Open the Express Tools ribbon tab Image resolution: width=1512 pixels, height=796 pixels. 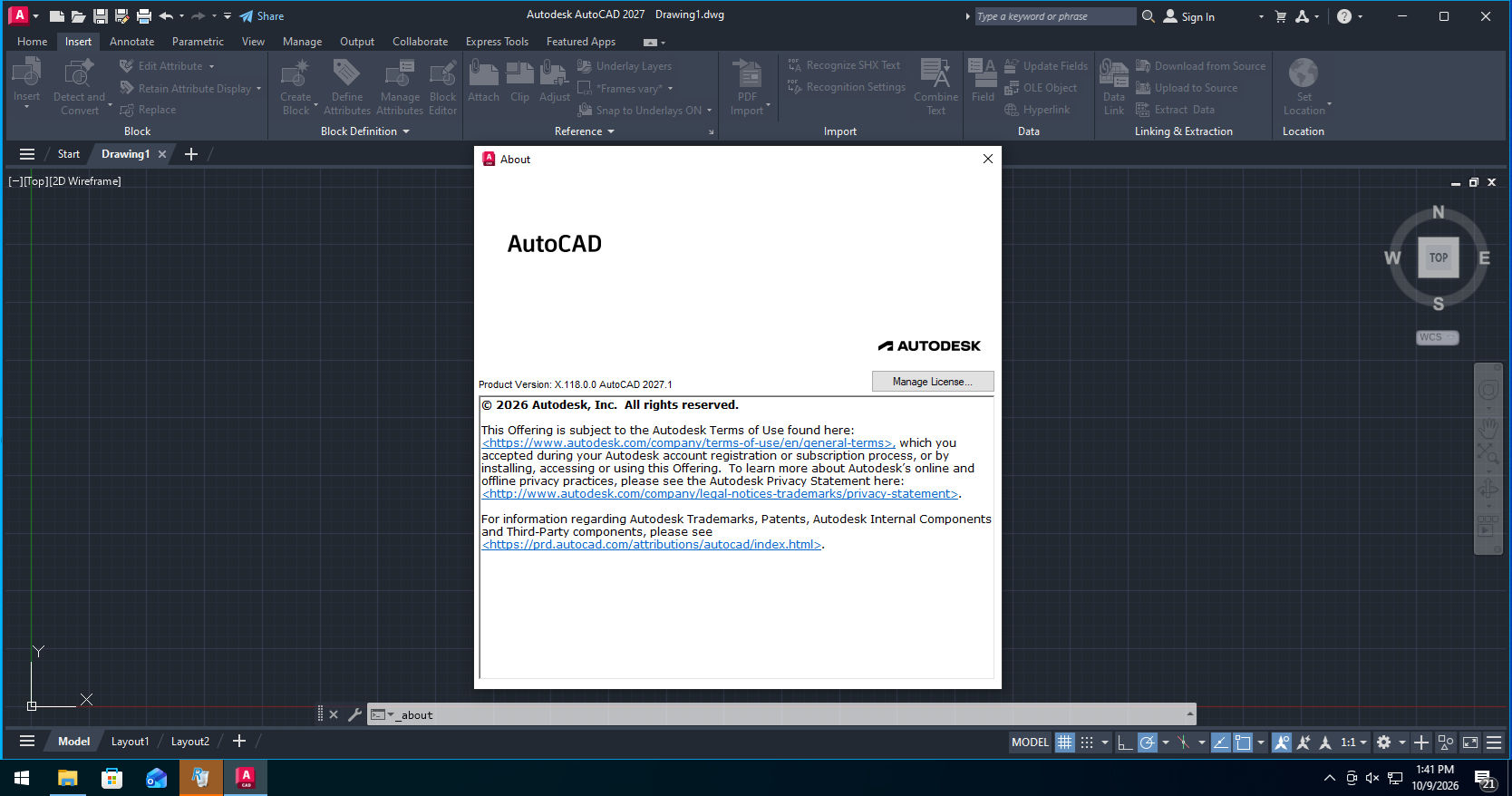coord(497,41)
